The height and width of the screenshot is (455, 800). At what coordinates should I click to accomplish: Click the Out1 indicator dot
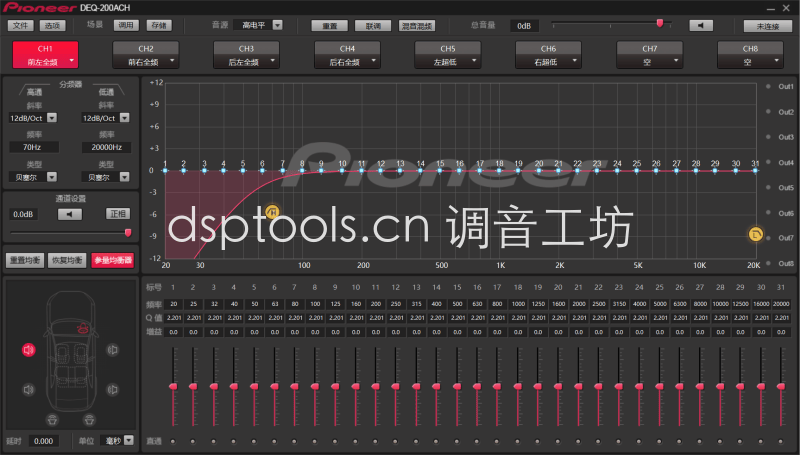point(768,87)
